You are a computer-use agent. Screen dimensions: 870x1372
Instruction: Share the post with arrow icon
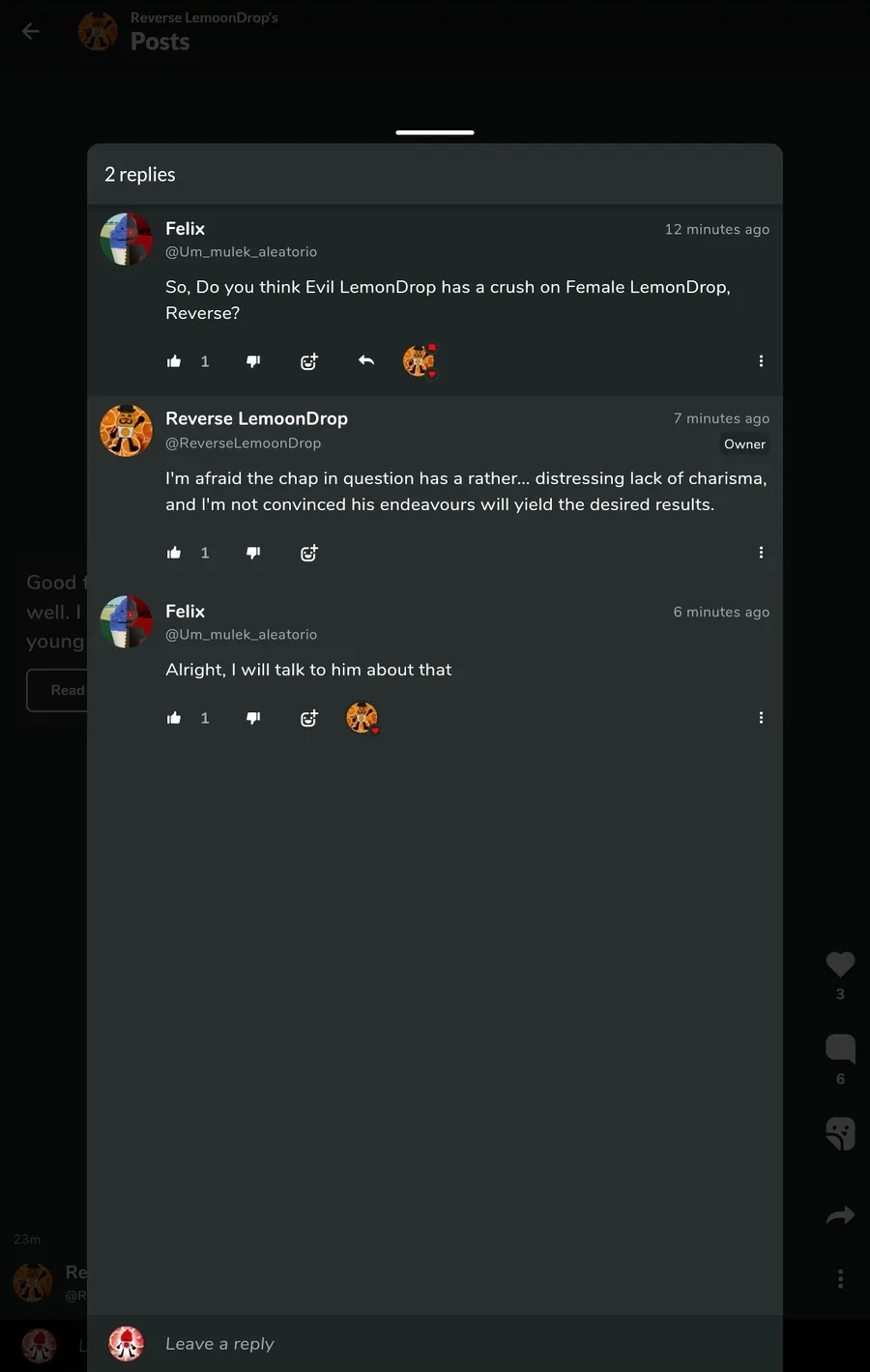840,1215
